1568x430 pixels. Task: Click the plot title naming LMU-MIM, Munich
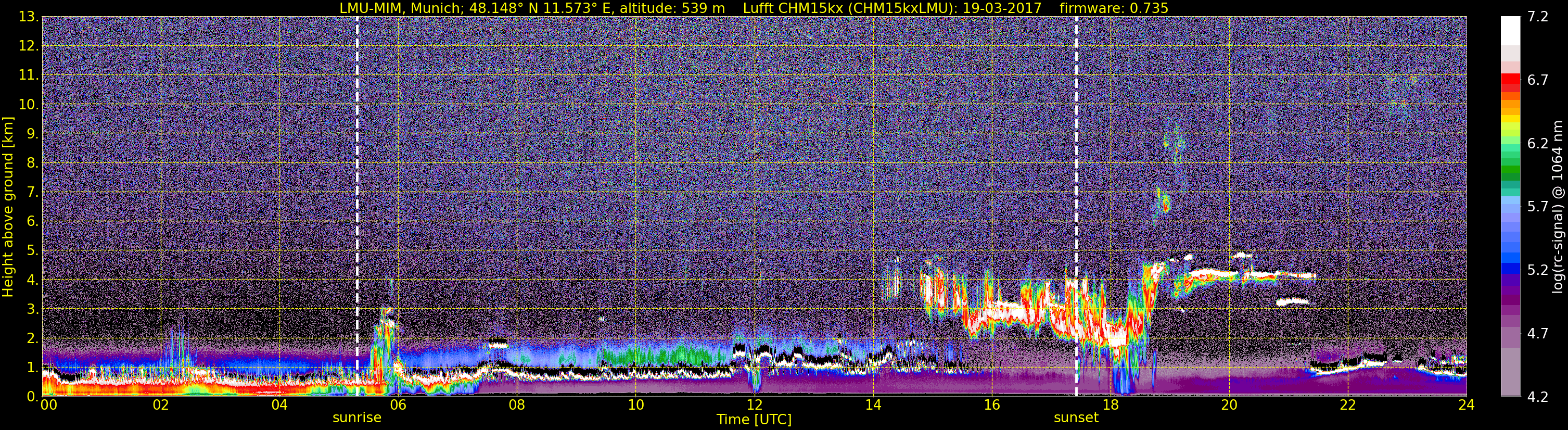754,8
